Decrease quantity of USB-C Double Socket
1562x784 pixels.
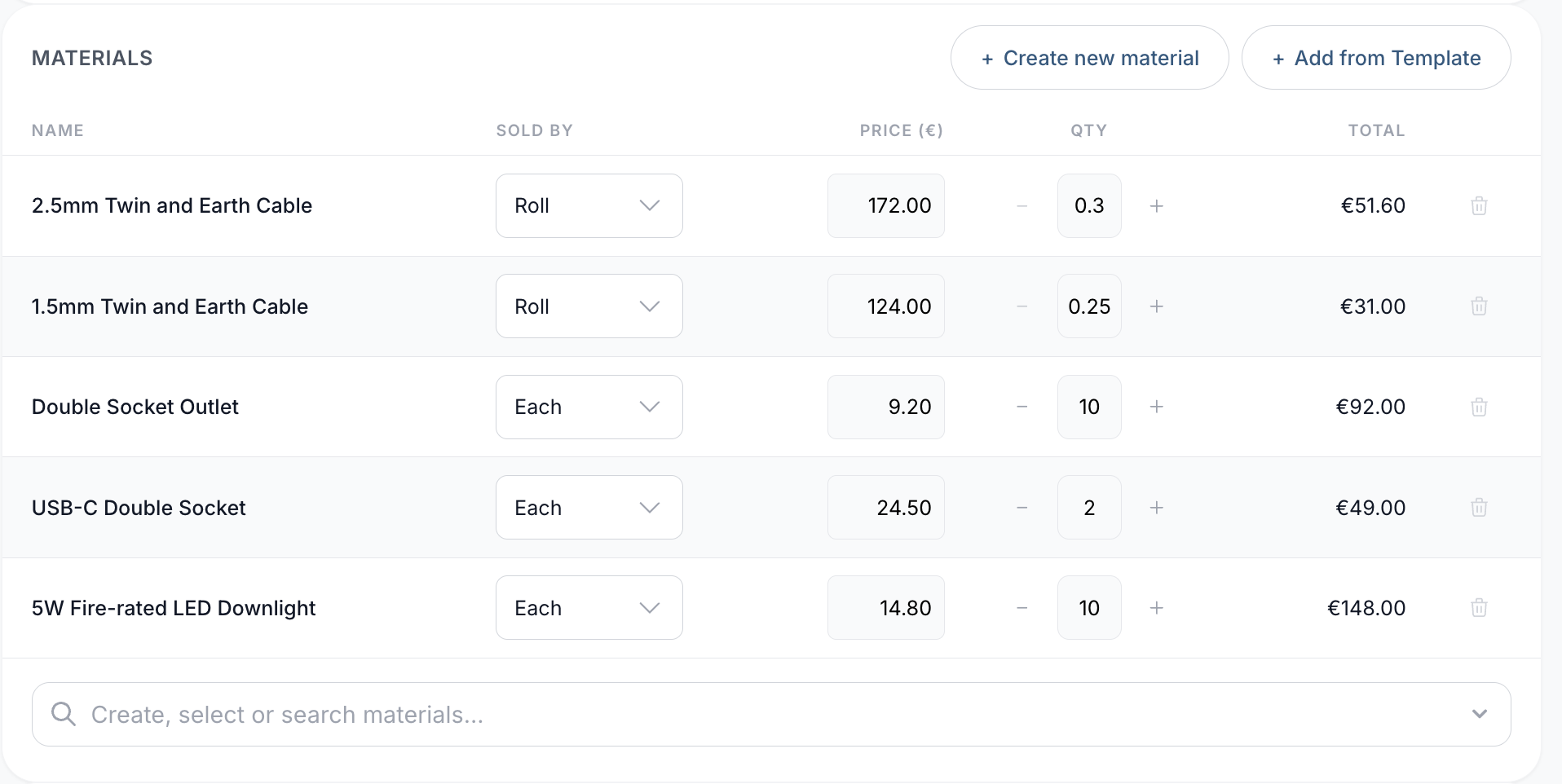pos(1022,508)
